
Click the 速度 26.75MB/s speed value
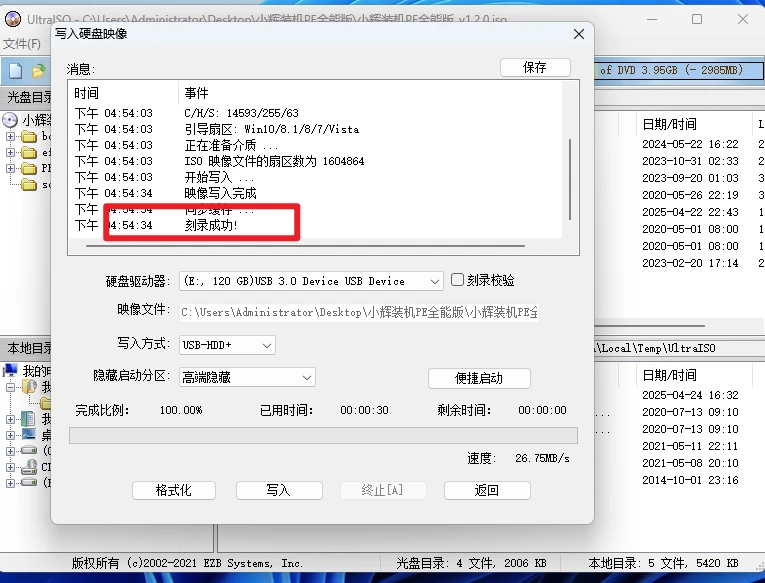(542, 459)
